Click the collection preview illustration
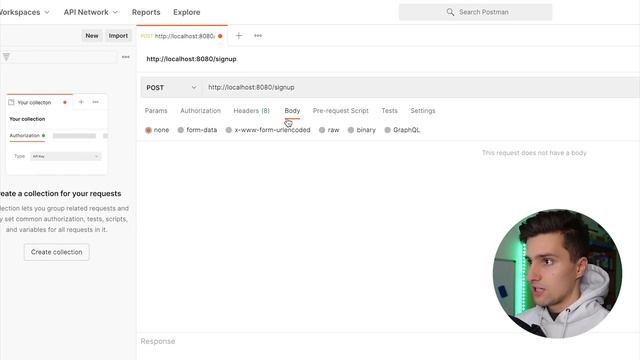The width and height of the screenshot is (640, 360). pos(57,134)
